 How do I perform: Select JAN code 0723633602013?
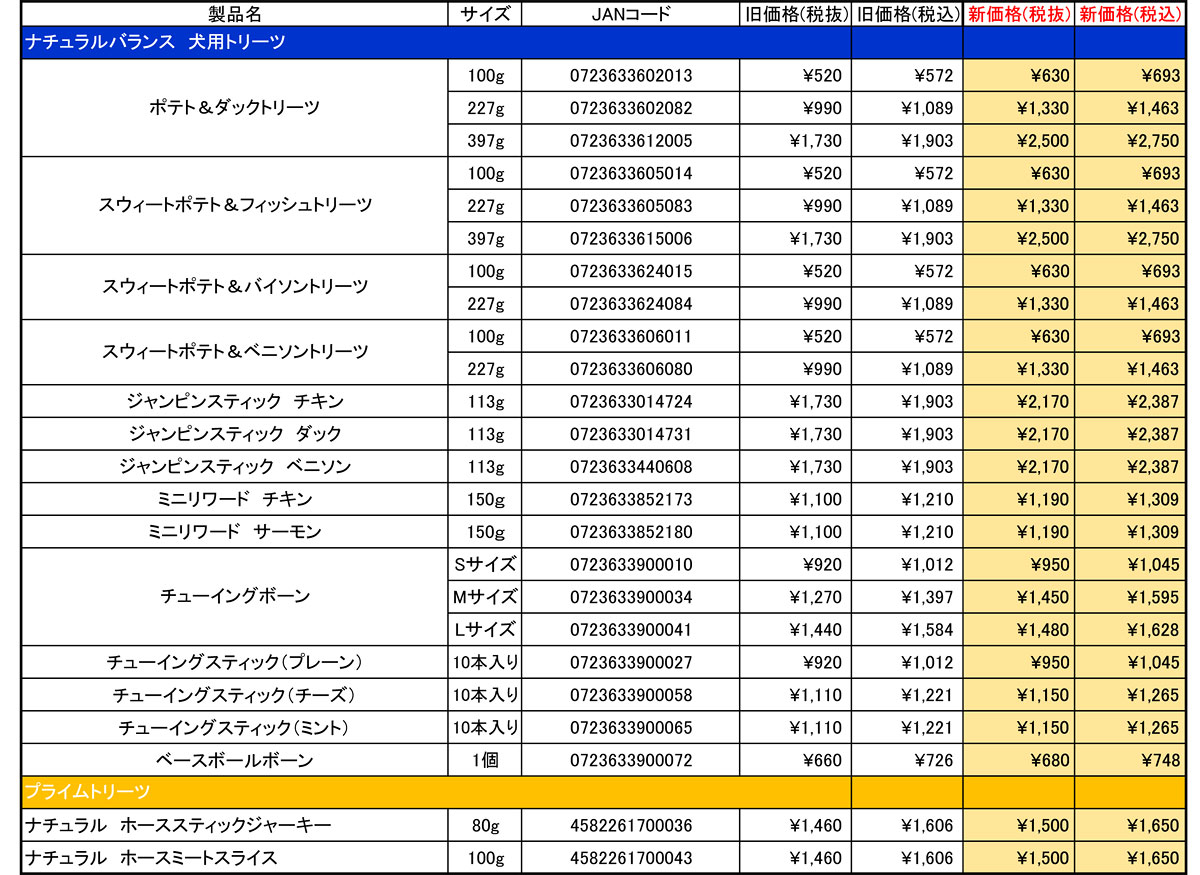631,75
